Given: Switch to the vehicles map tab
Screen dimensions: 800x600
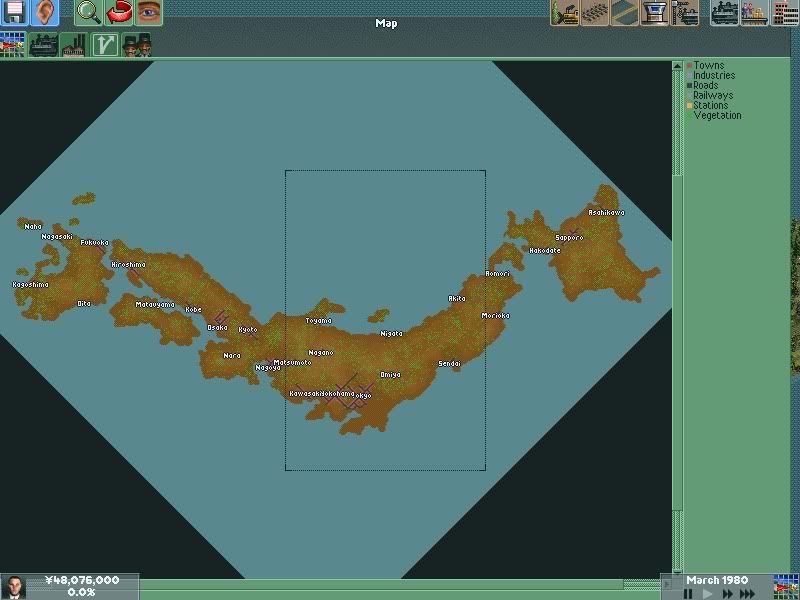Looking at the screenshot, I should (43, 45).
